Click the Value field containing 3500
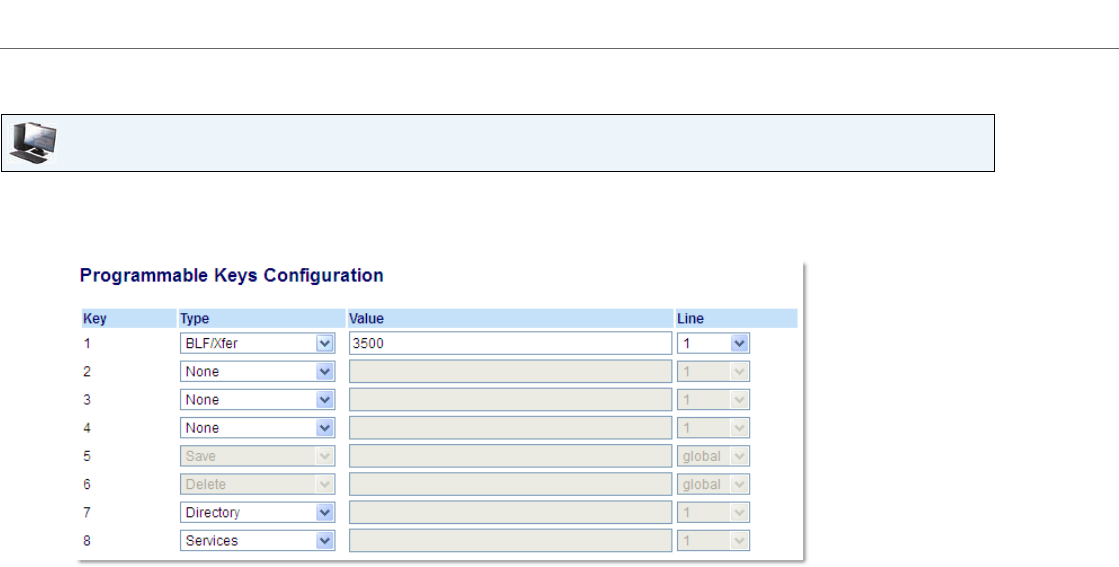Image resolution: width=1119 pixels, height=567 pixels. (x=510, y=343)
